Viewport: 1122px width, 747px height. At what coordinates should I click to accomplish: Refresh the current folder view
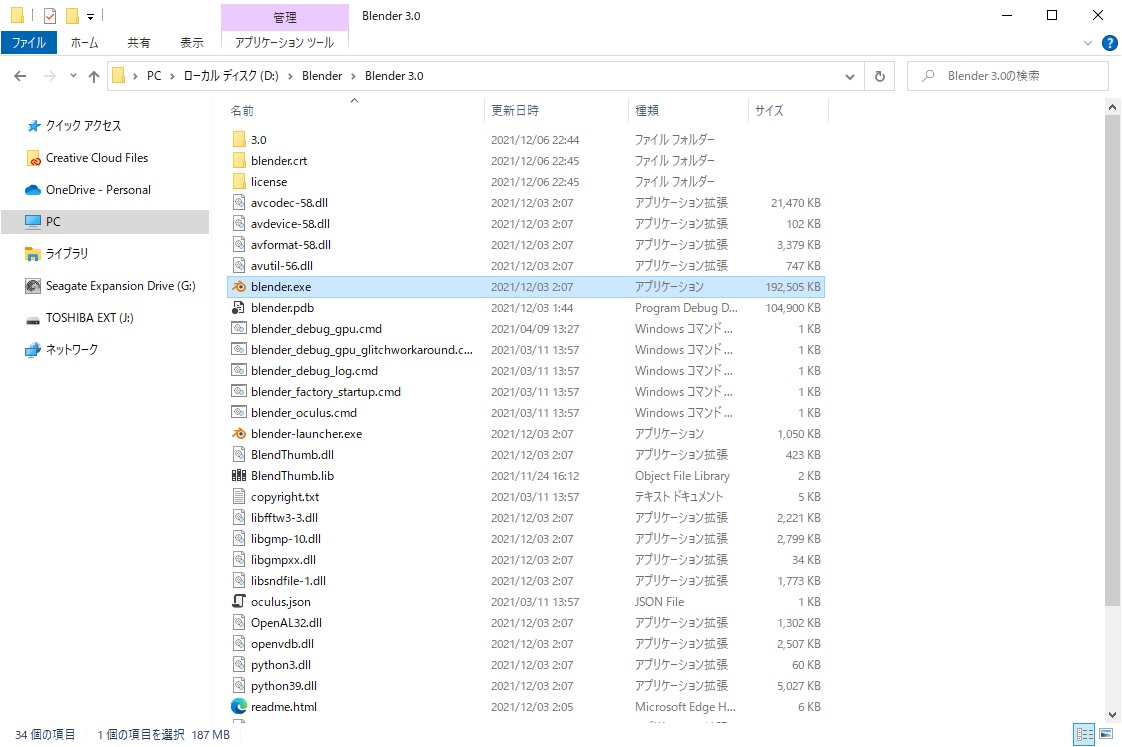click(x=880, y=76)
